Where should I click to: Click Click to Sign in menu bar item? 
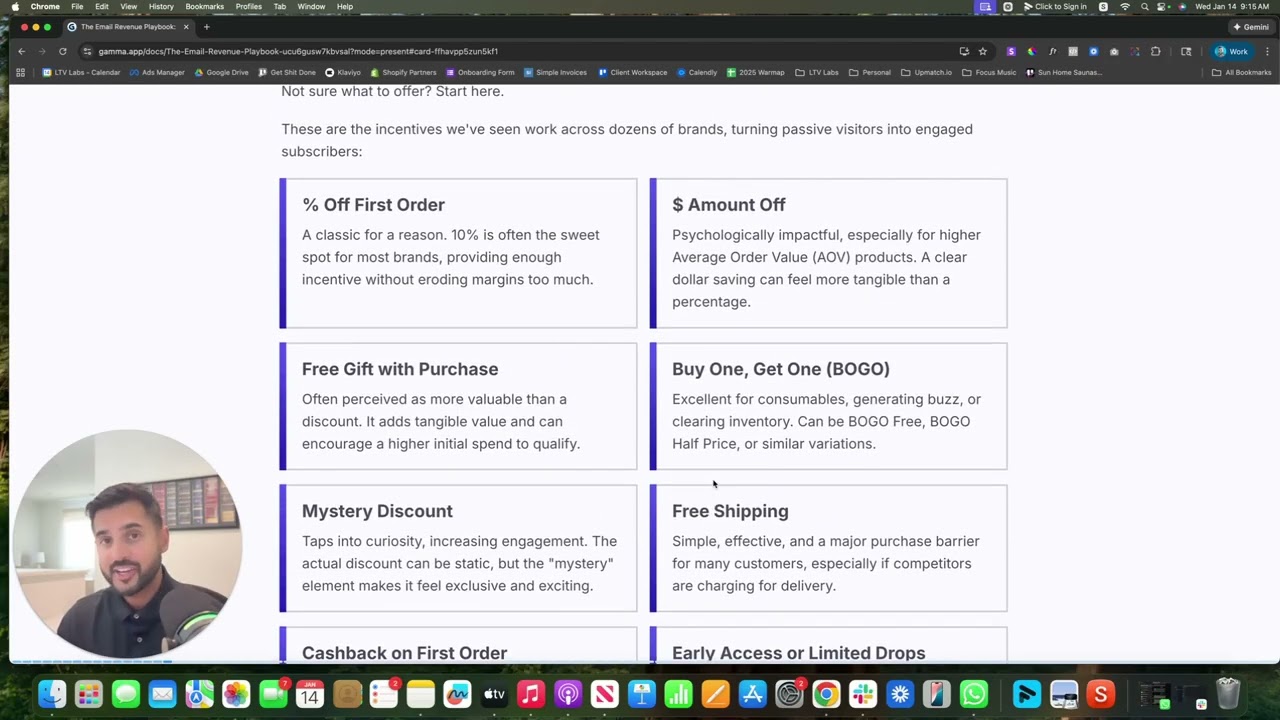[1054, 6]
